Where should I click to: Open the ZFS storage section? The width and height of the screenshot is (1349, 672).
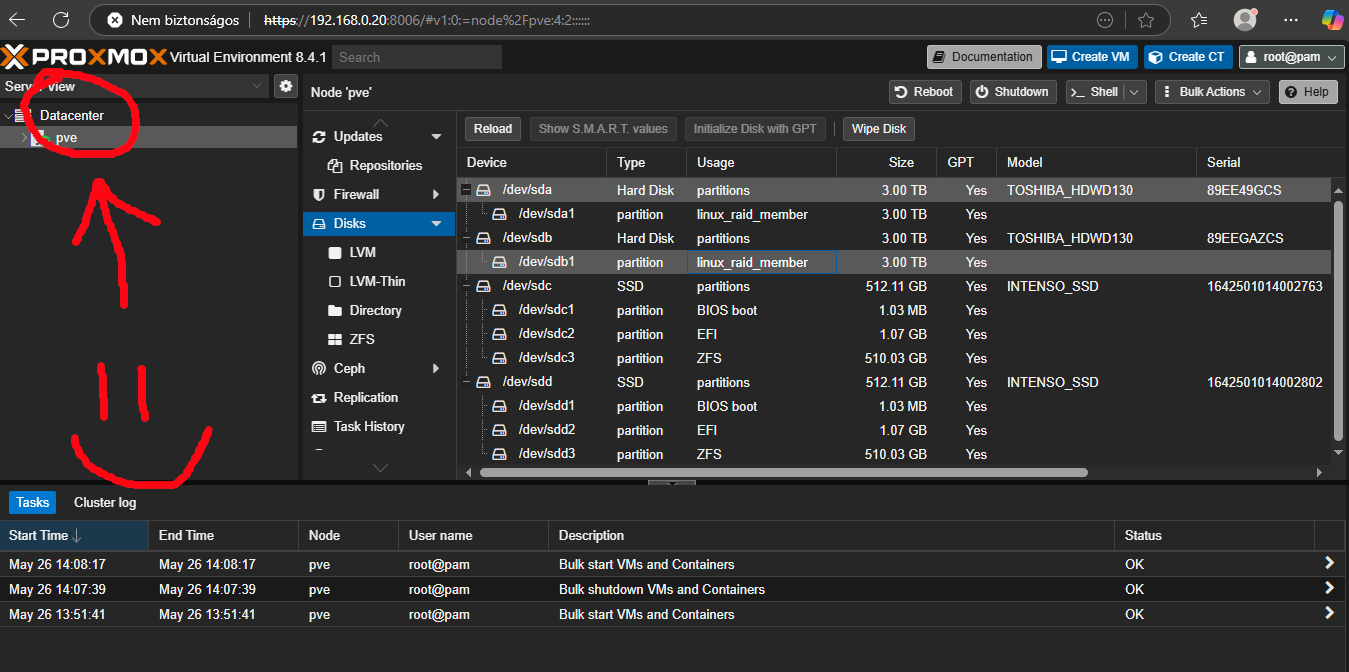362,339
